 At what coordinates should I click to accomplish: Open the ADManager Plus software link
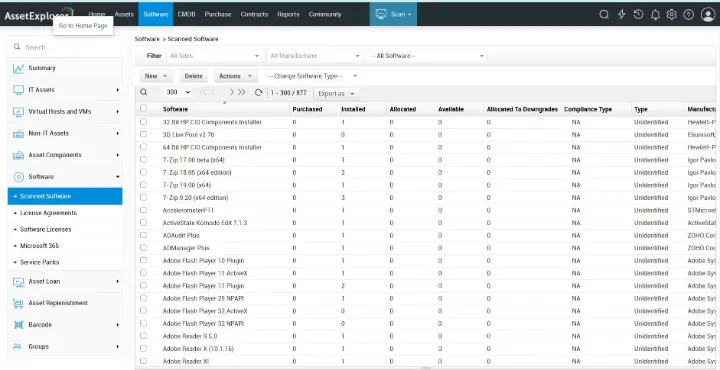186,248
